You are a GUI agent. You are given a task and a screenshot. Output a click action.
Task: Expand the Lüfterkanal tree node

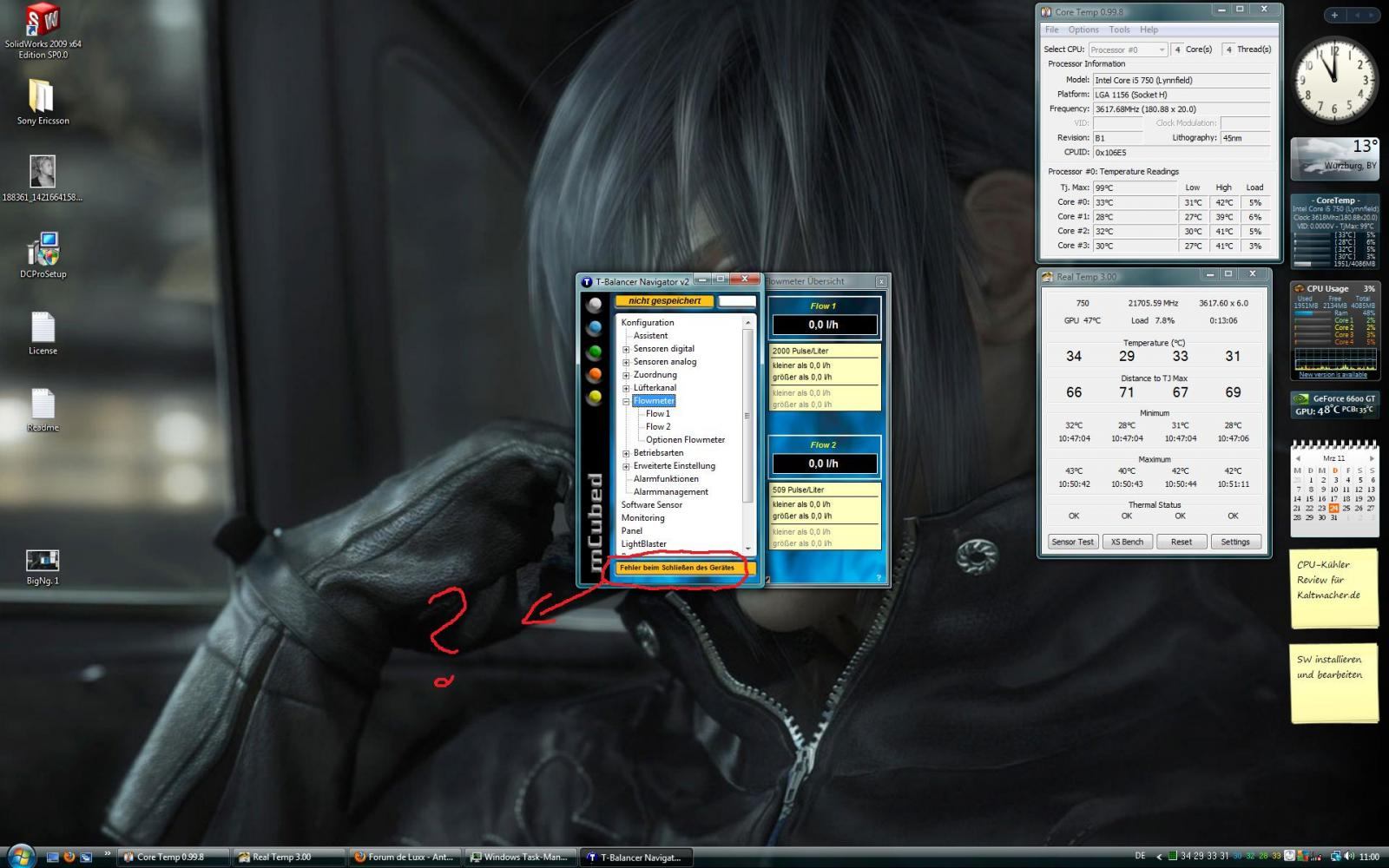[626, 388]
